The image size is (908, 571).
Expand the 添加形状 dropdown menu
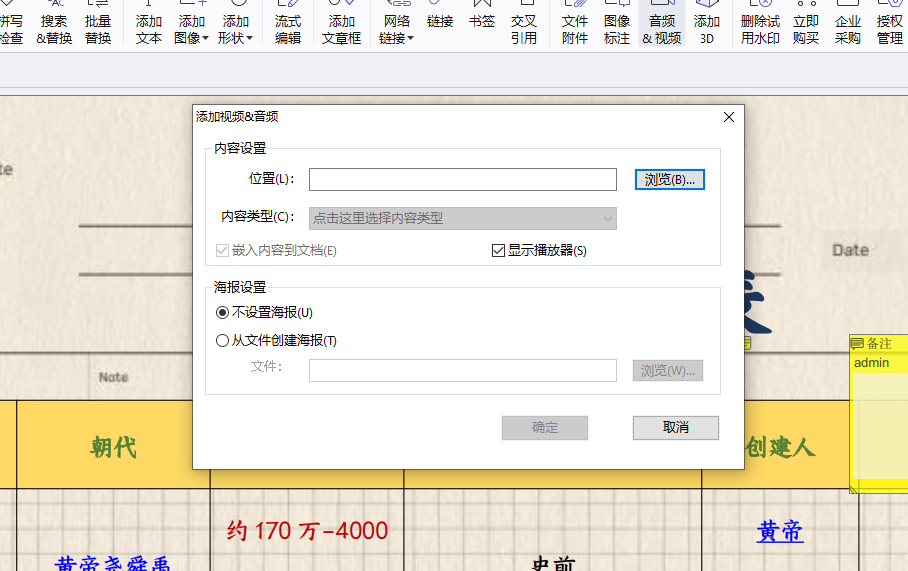249,39
